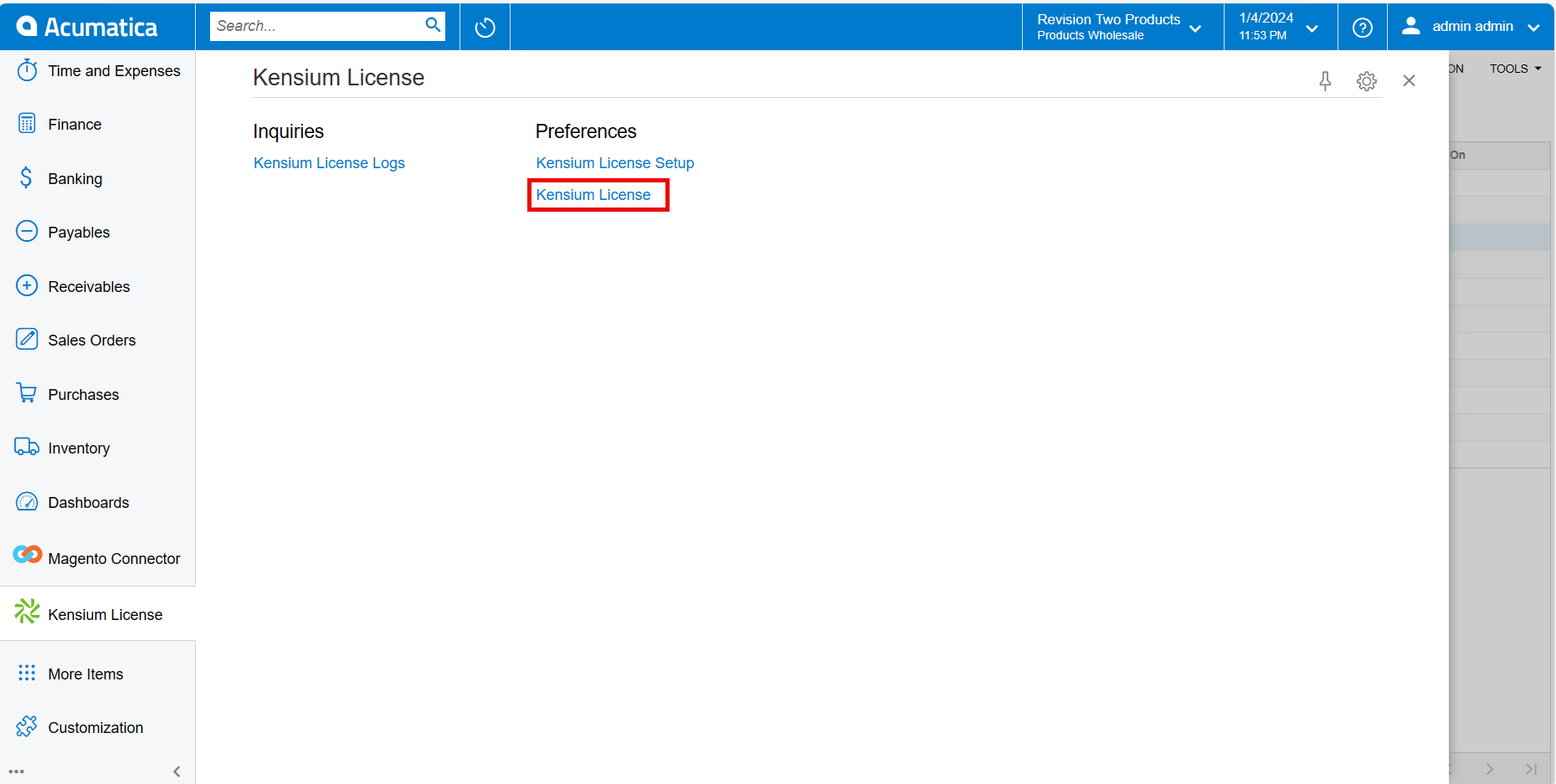
Task: Click the business time reset icon next to search
Action: (485, 26)
